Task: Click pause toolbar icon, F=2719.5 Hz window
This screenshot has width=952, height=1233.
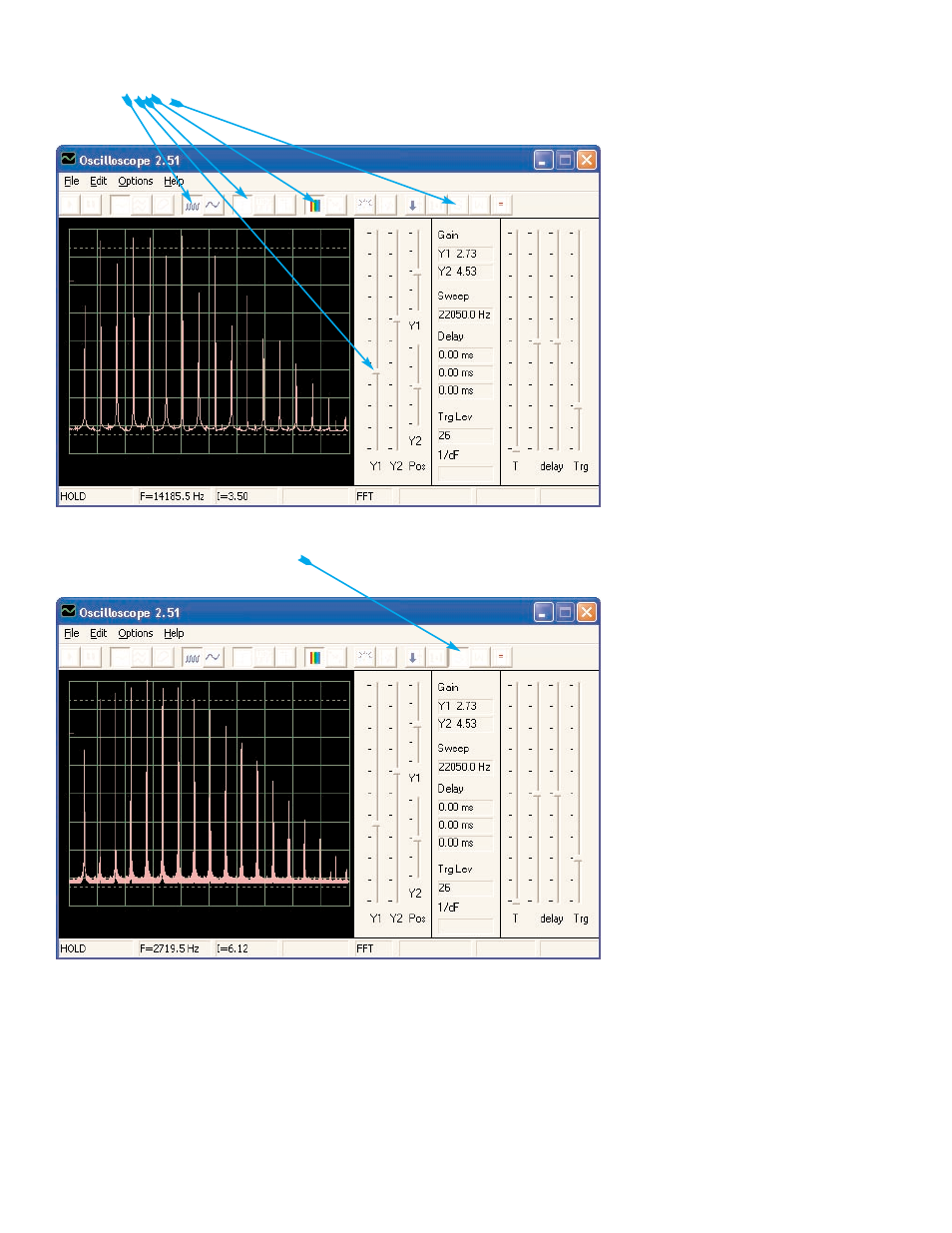Action: click(x=91, y=657)
